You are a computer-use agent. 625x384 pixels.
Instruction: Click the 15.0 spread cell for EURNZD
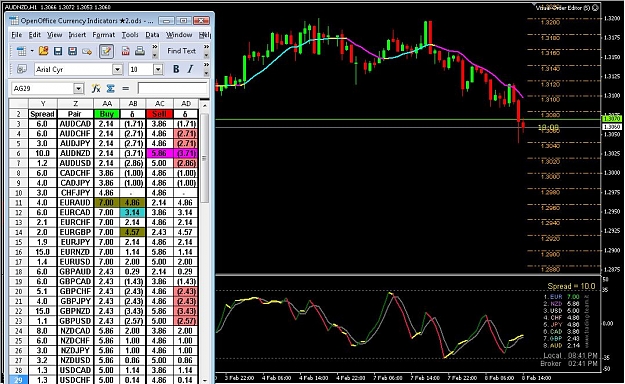pos(42,252)
